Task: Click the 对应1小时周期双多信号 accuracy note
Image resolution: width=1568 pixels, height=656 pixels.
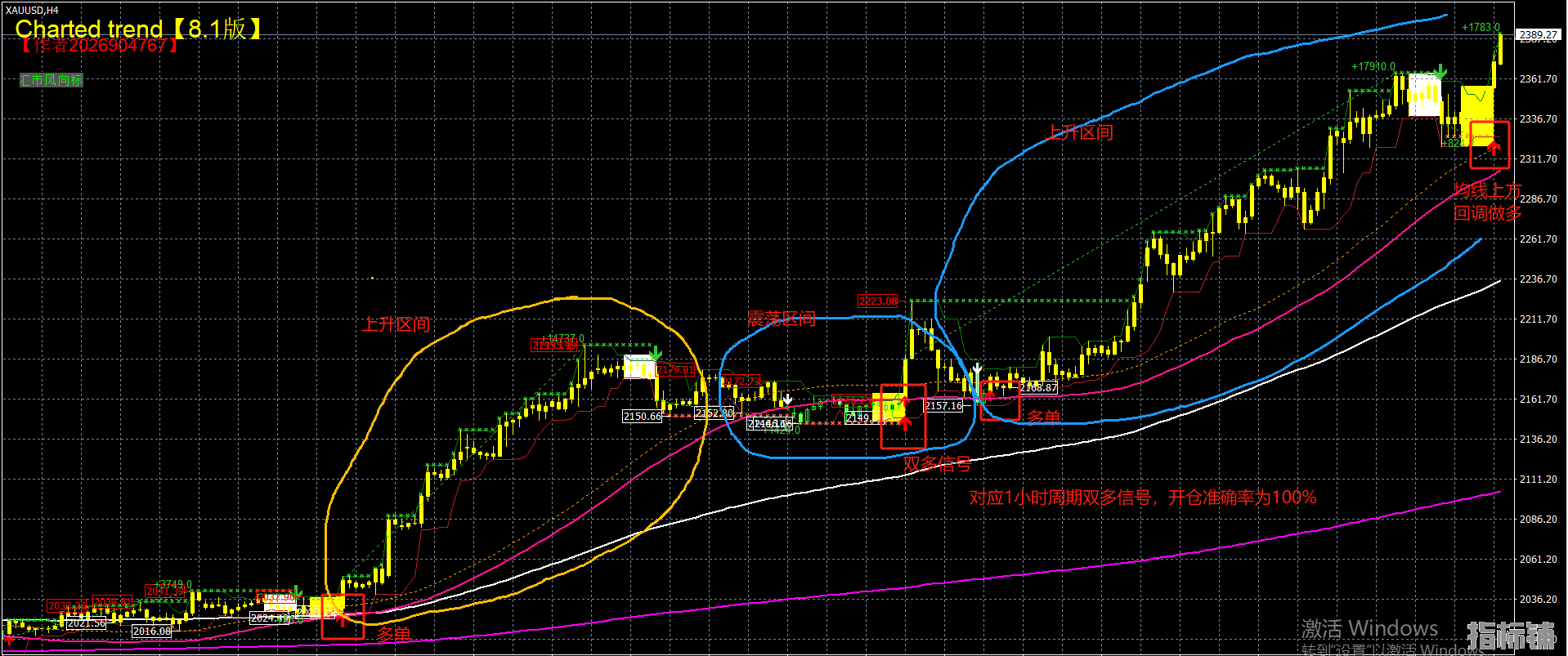Action: click(1143, 498)
